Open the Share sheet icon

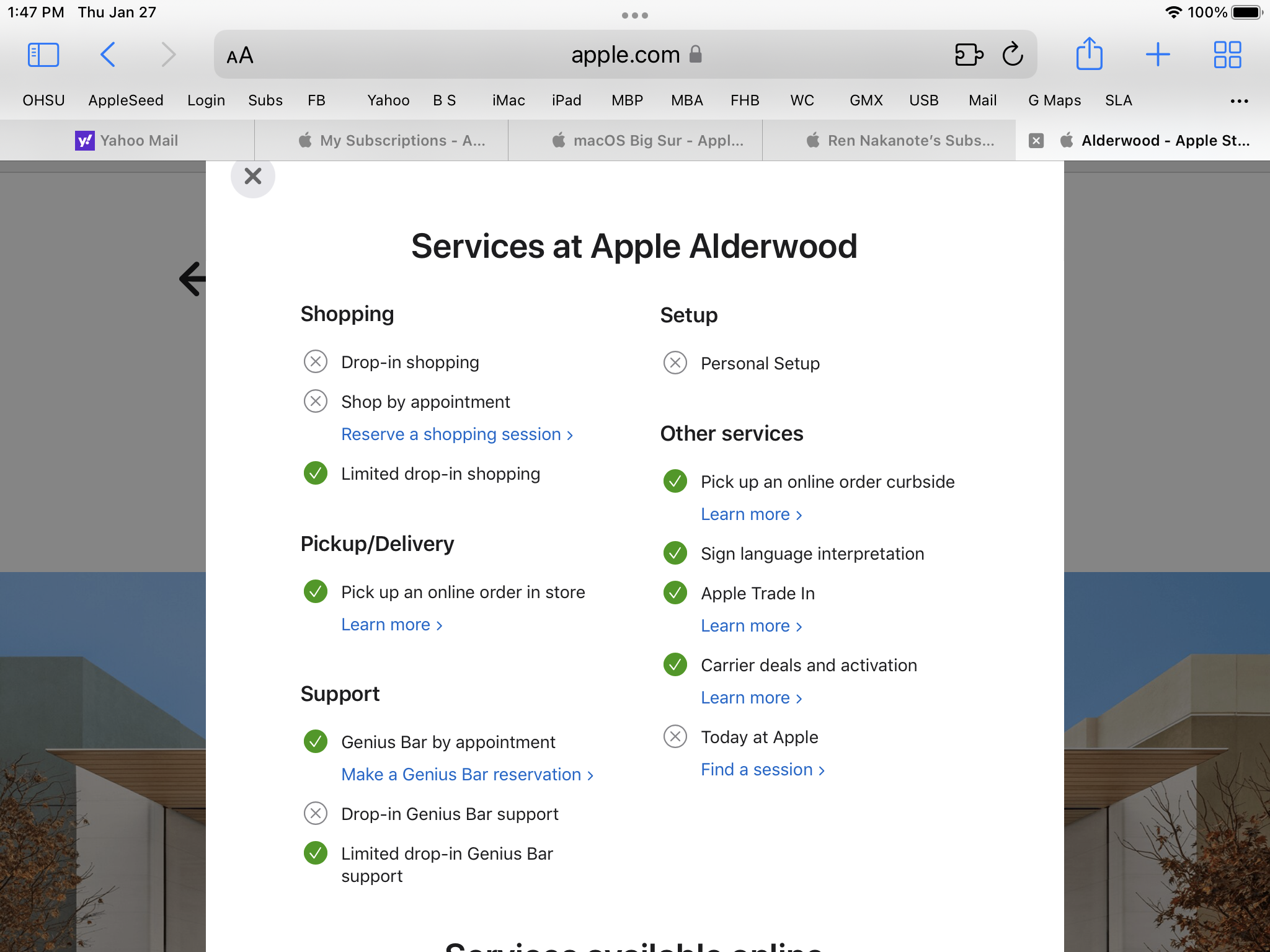point(1089,55)
